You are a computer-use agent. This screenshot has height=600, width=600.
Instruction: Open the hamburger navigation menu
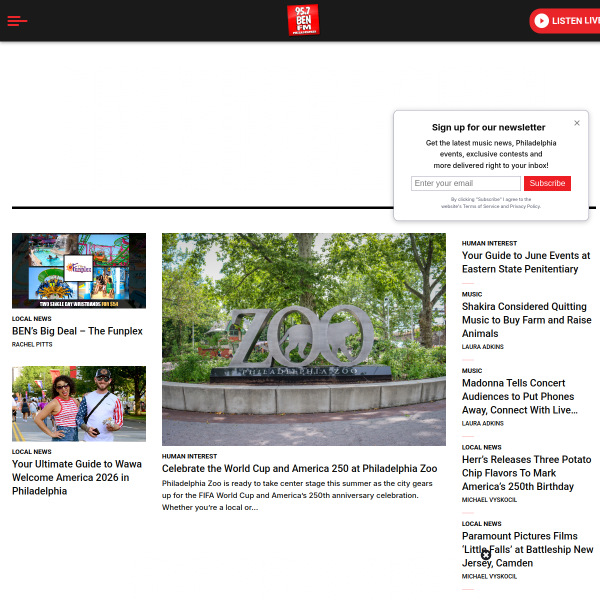click(17, 21)
